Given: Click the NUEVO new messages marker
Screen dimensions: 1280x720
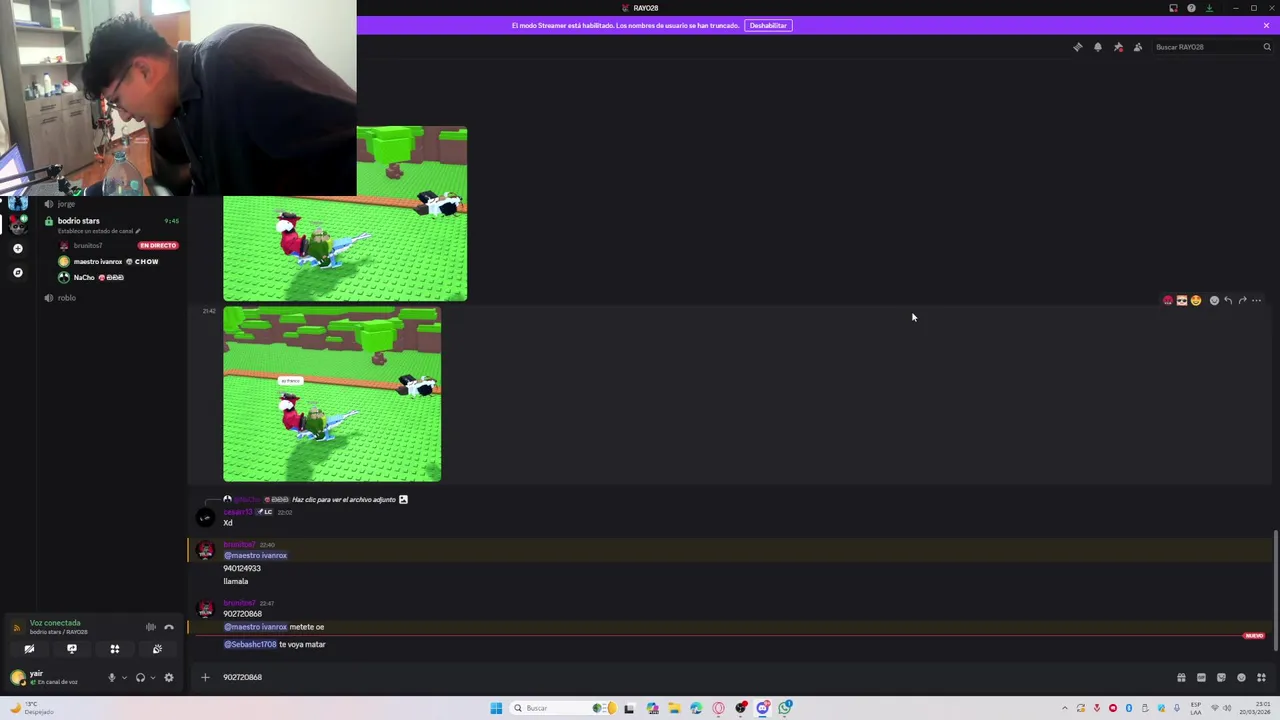Looking at the screenshot, I should point(1254,636).
